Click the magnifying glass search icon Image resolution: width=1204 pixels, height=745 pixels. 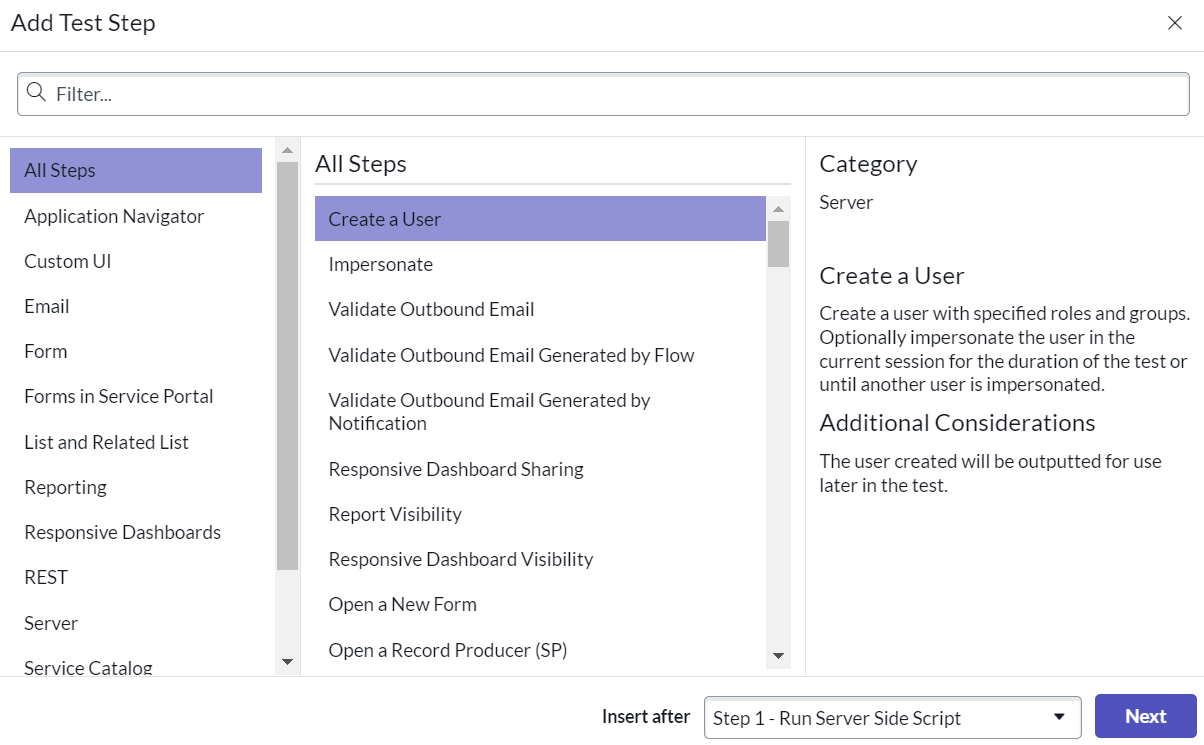[37, 93]
